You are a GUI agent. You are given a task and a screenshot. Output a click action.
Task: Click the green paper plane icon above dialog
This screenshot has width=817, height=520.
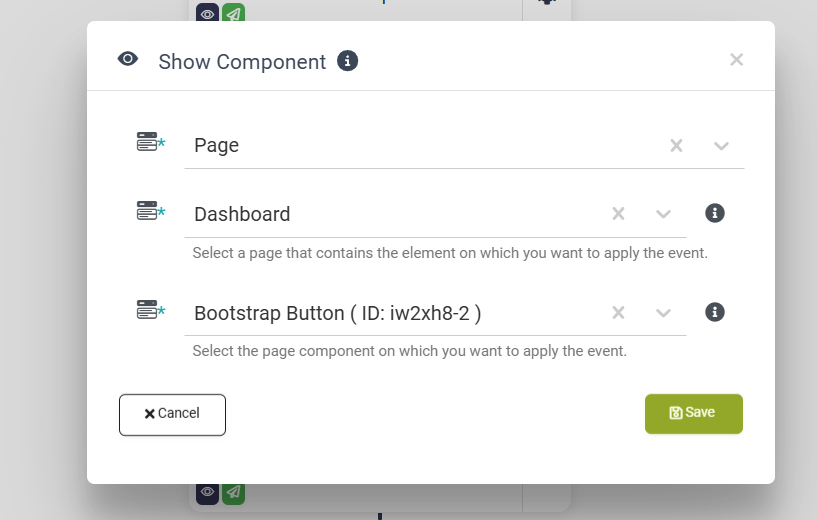coord(233,13)
